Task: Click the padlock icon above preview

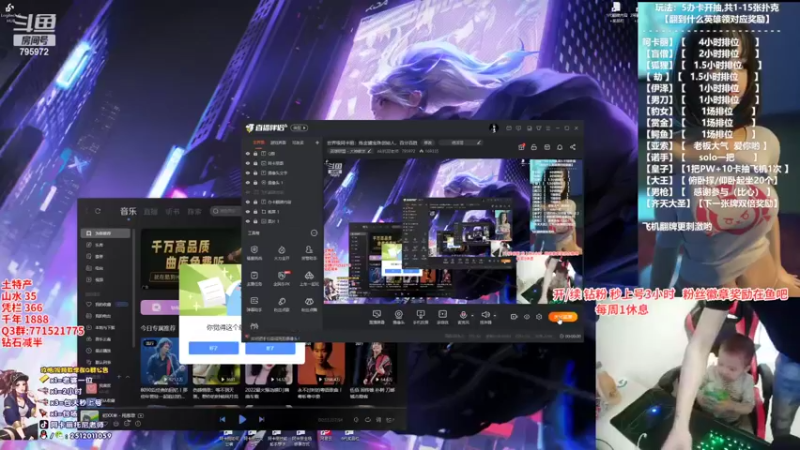Action: [x=534, y=147]
